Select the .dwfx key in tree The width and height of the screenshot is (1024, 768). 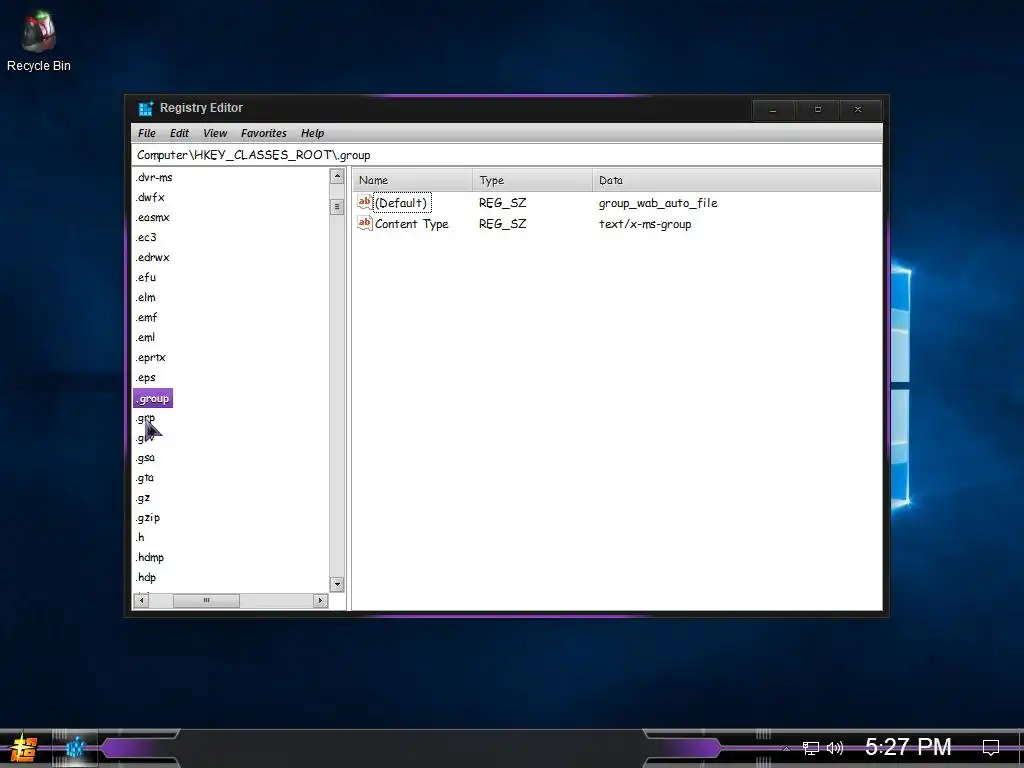click(x=150, y=197)
